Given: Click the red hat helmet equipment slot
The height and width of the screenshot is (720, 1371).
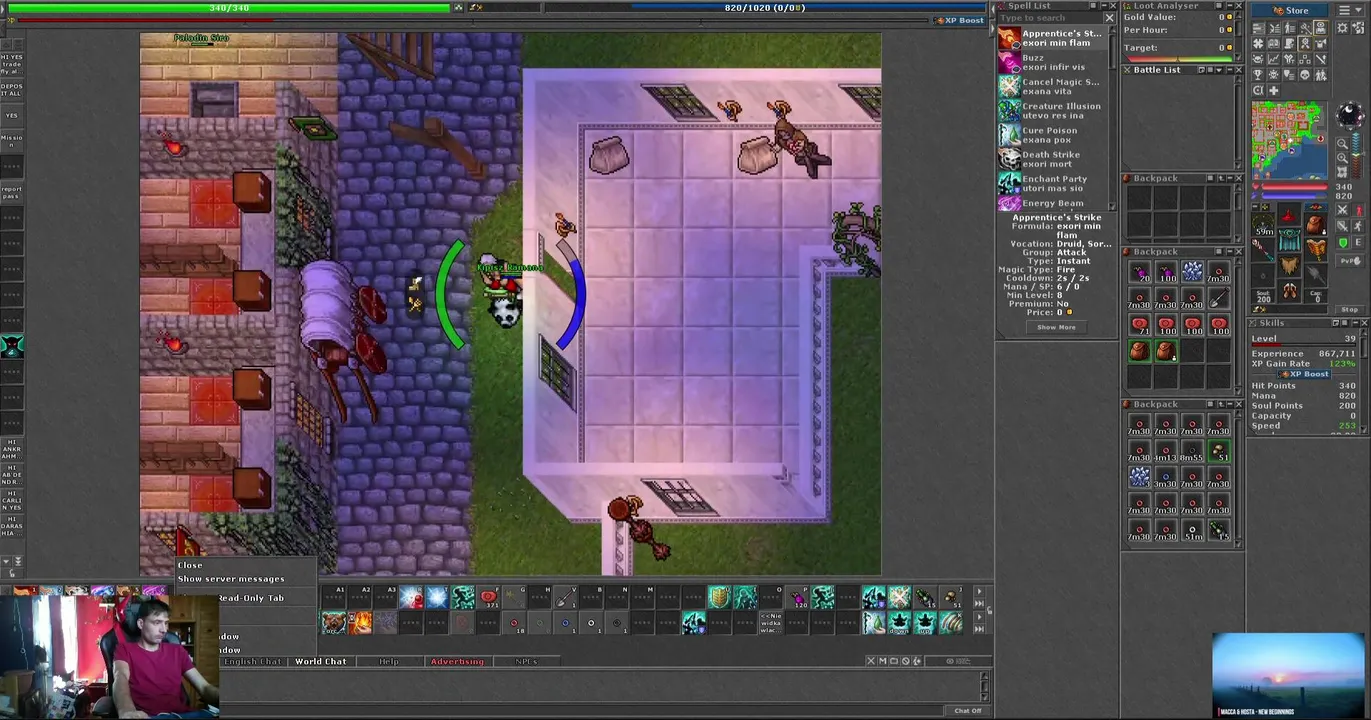Looking at the screenshot, I should [x=1289, y=215].
